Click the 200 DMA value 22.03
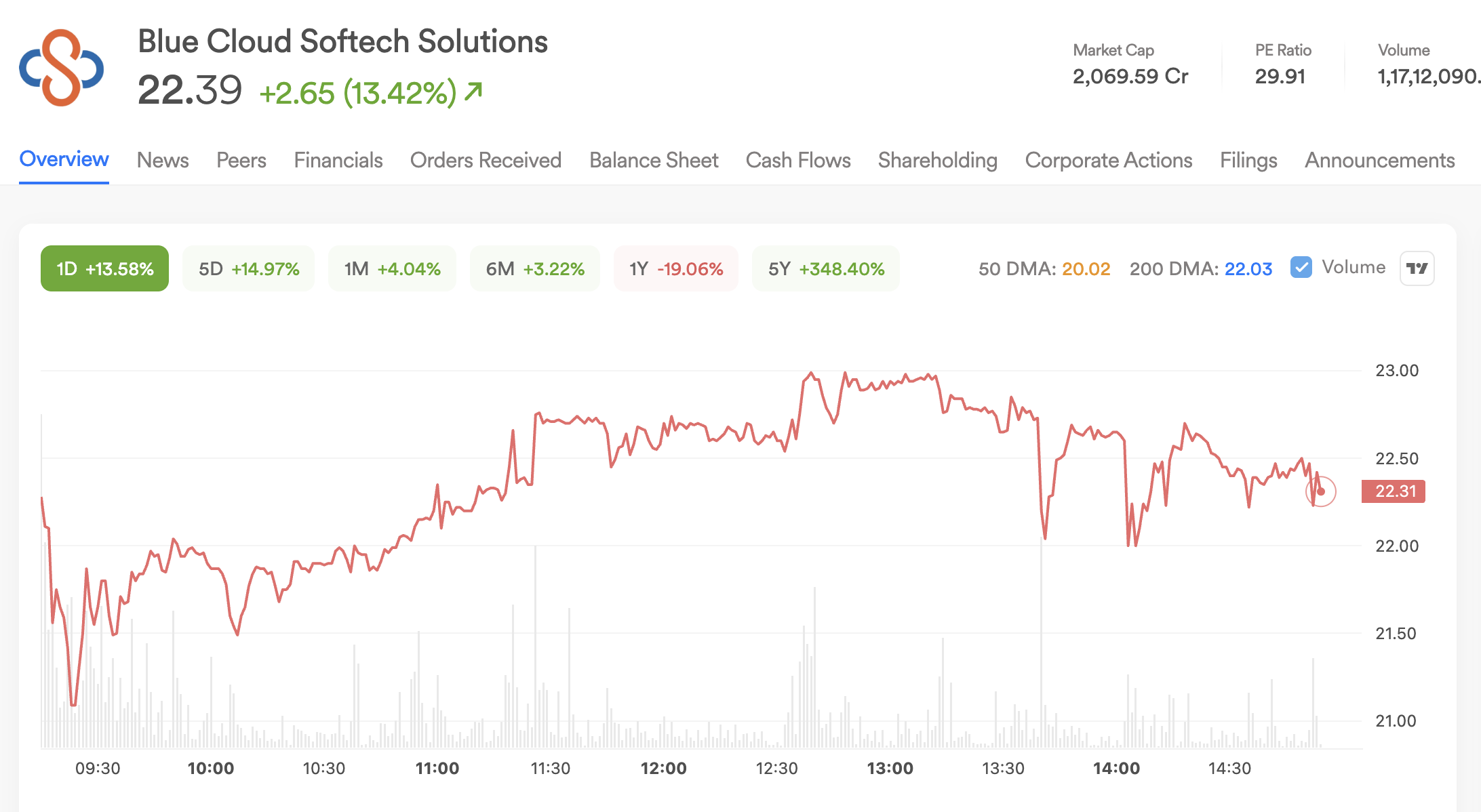The height and width of the screenshot is (812, 1481). [1248, 269]
